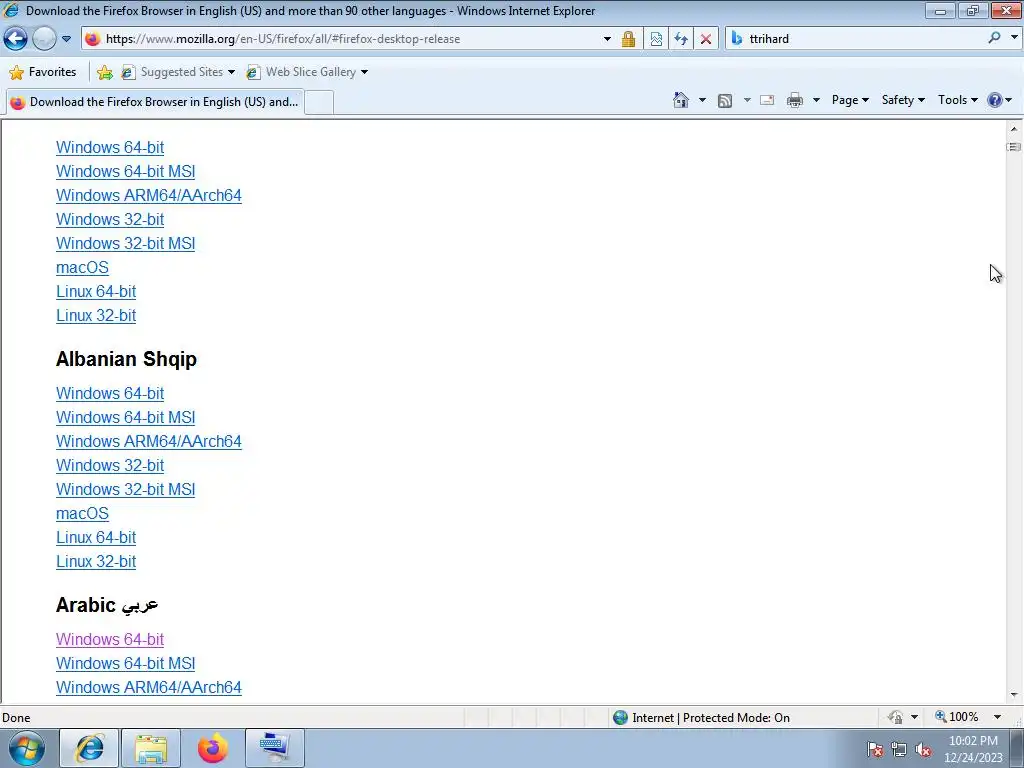Click Albanian Windows 32-bit link
The width and height of the screenshot is (1024, 768).
[110, 466]
